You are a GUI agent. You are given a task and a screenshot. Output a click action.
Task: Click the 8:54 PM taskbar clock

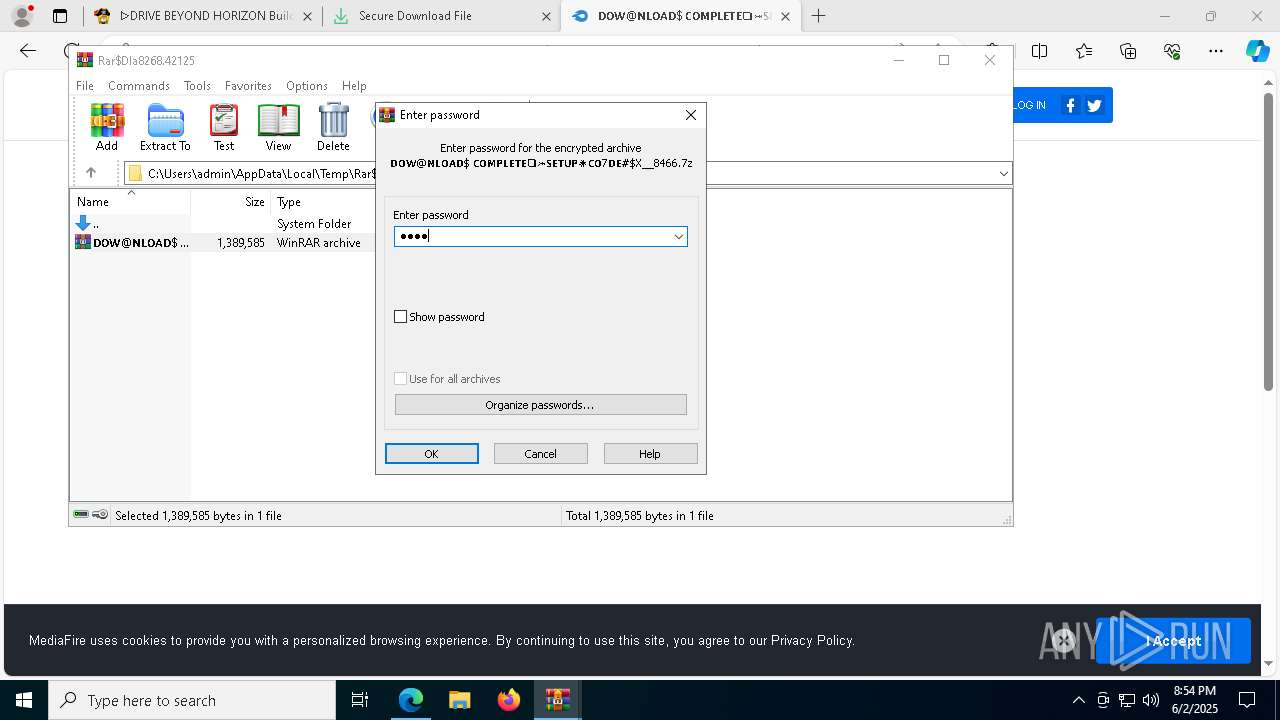(1195, 700)
